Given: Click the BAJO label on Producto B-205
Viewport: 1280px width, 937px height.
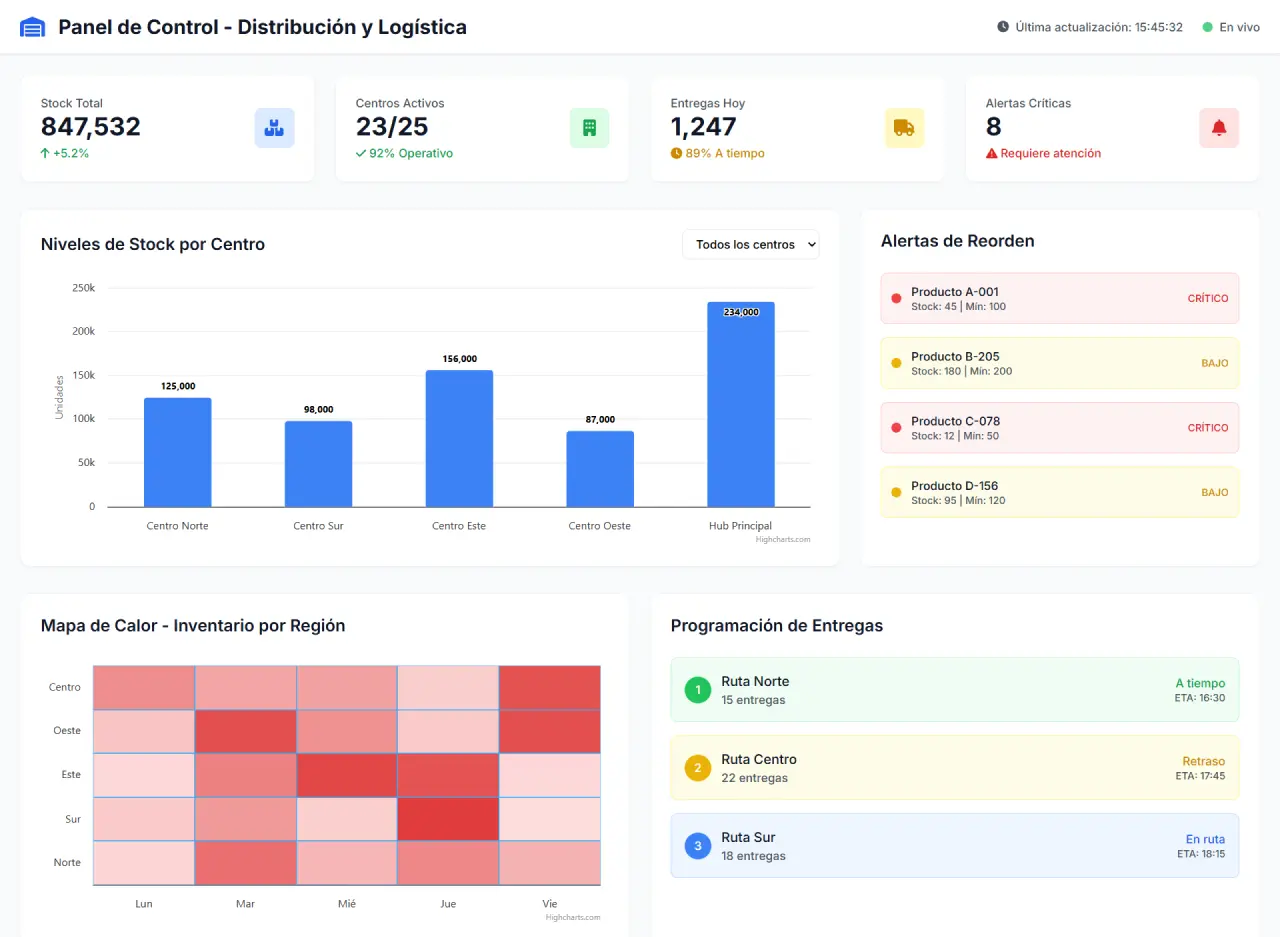Looking at the screenshot, I should point(1215,363).
